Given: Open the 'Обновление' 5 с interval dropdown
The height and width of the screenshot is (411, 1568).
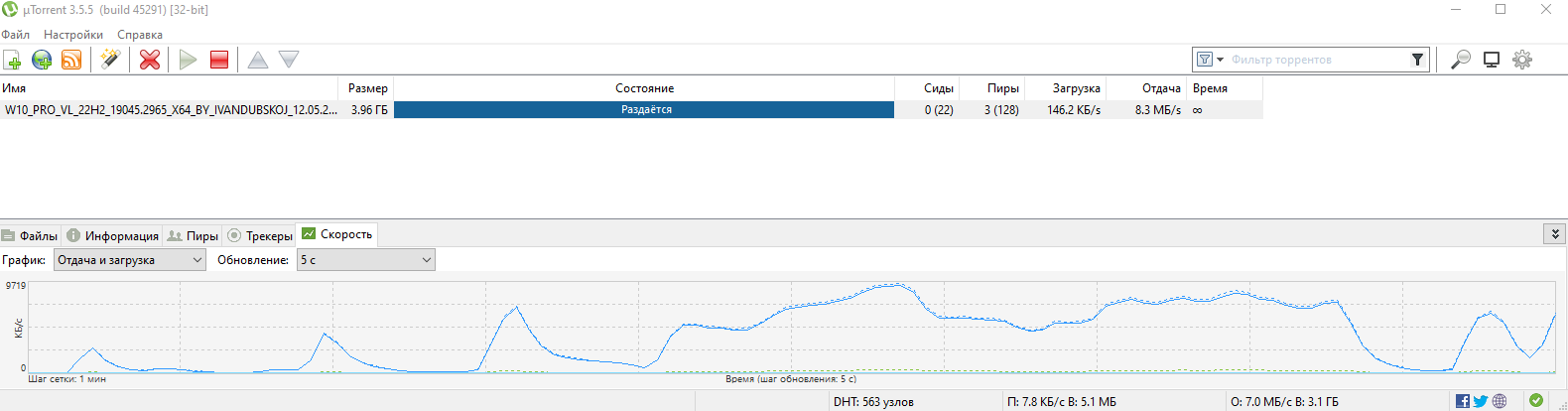Looking at the screenshot, I should [365, 260].
